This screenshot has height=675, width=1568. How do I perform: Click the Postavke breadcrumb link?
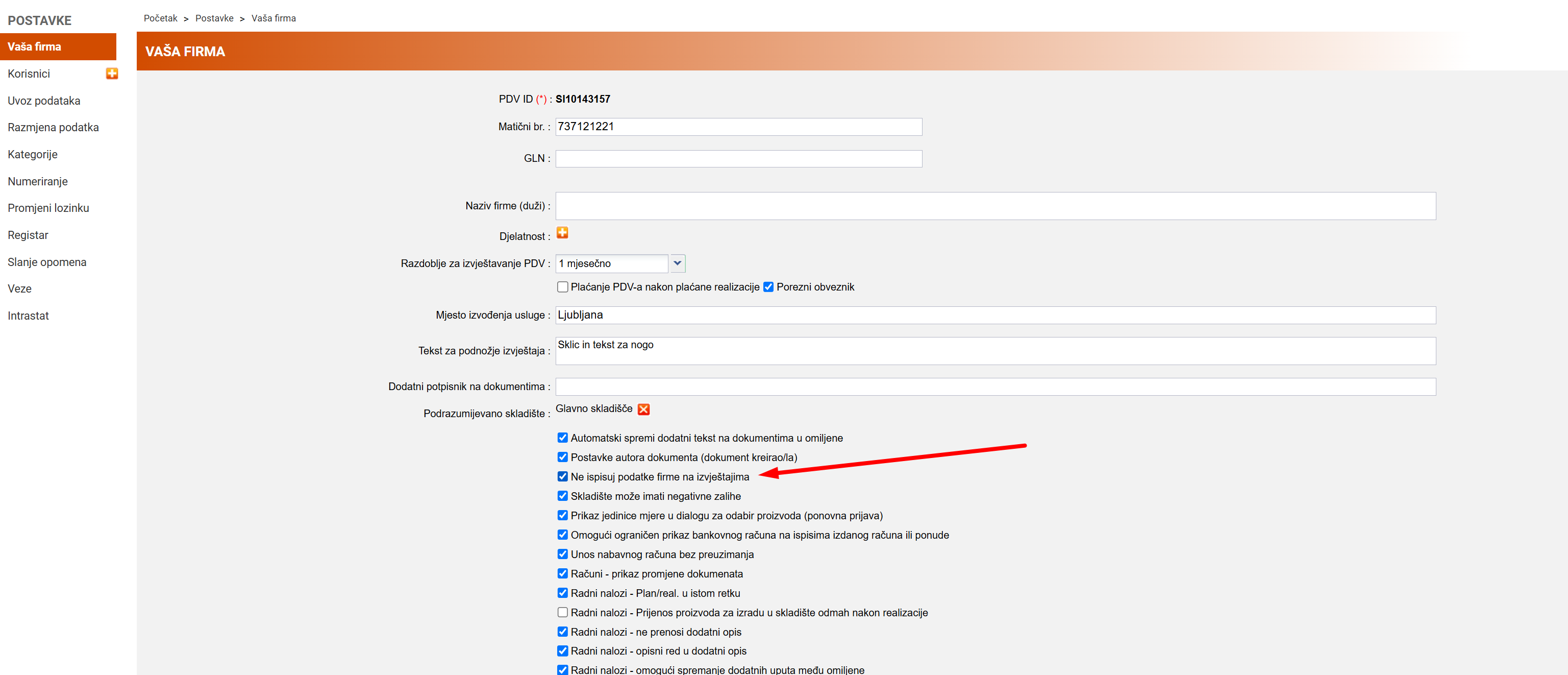(214, 18)
